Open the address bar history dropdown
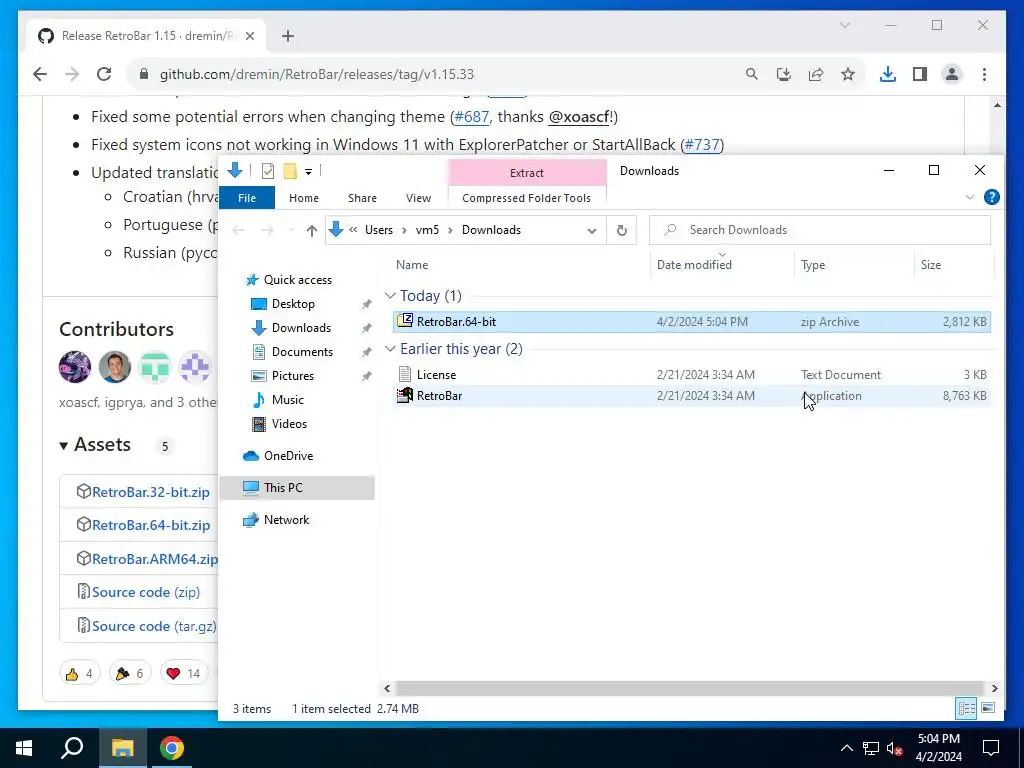This screenshot has height=768, width=1024. [x=592, y=231]
